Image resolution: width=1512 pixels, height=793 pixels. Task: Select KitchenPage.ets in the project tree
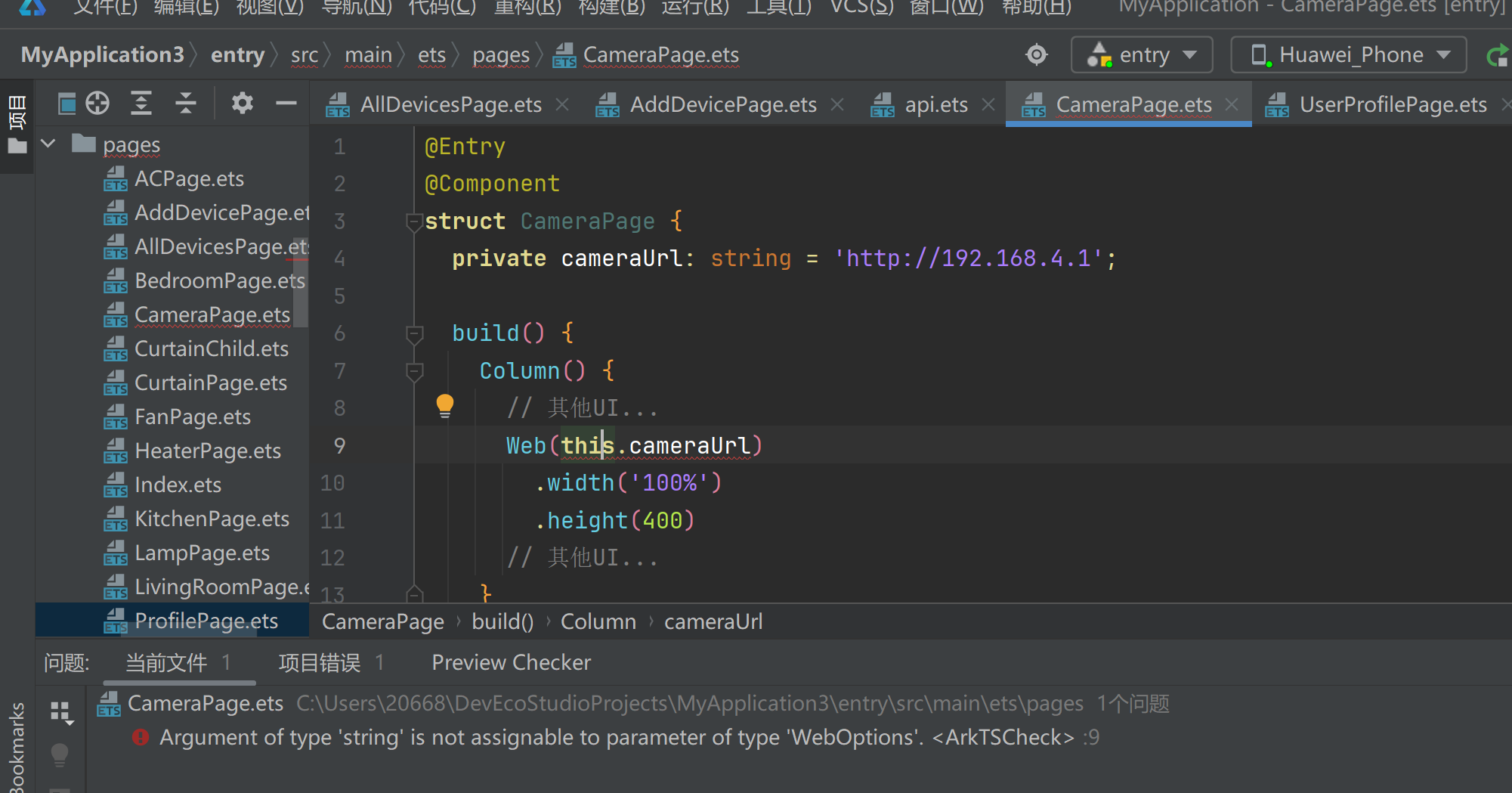coord(212,519)
